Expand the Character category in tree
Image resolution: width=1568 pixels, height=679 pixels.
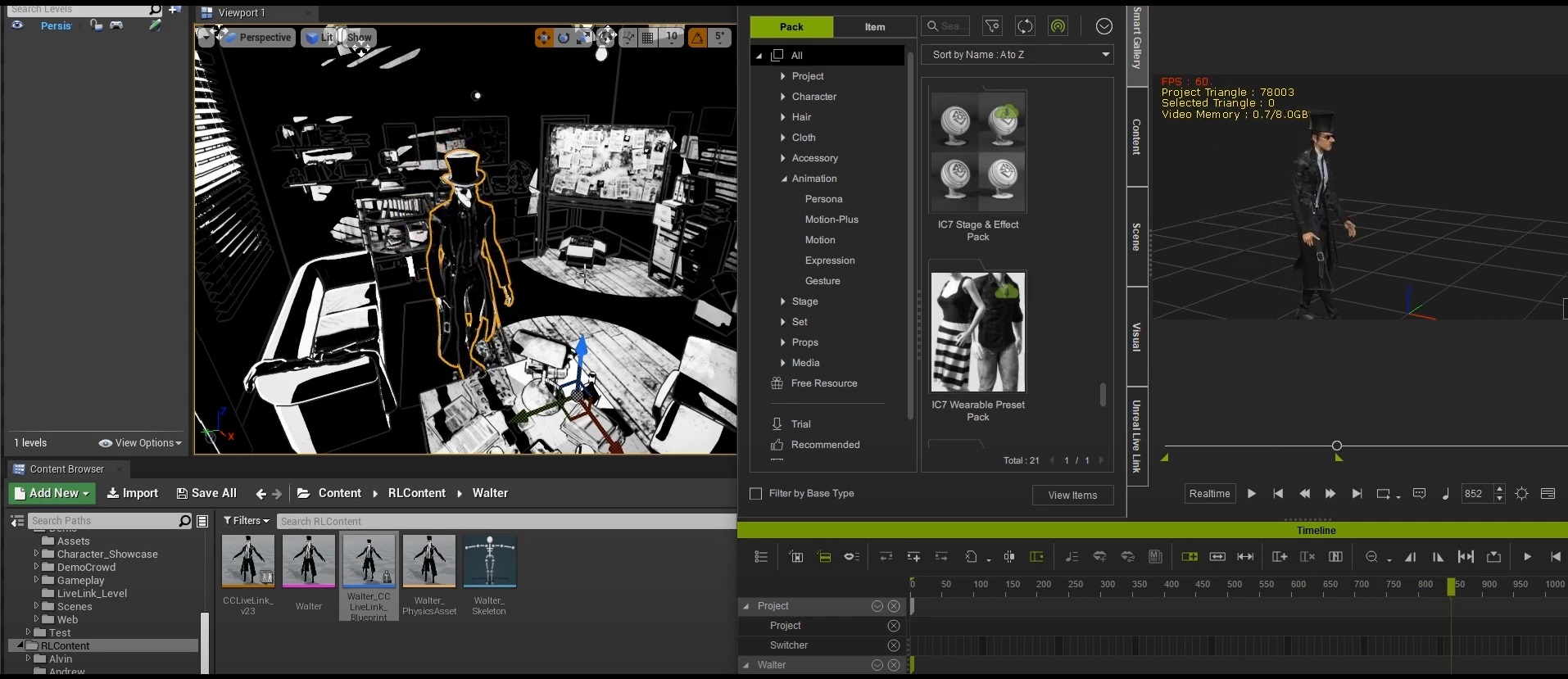(x=783, y=97)
